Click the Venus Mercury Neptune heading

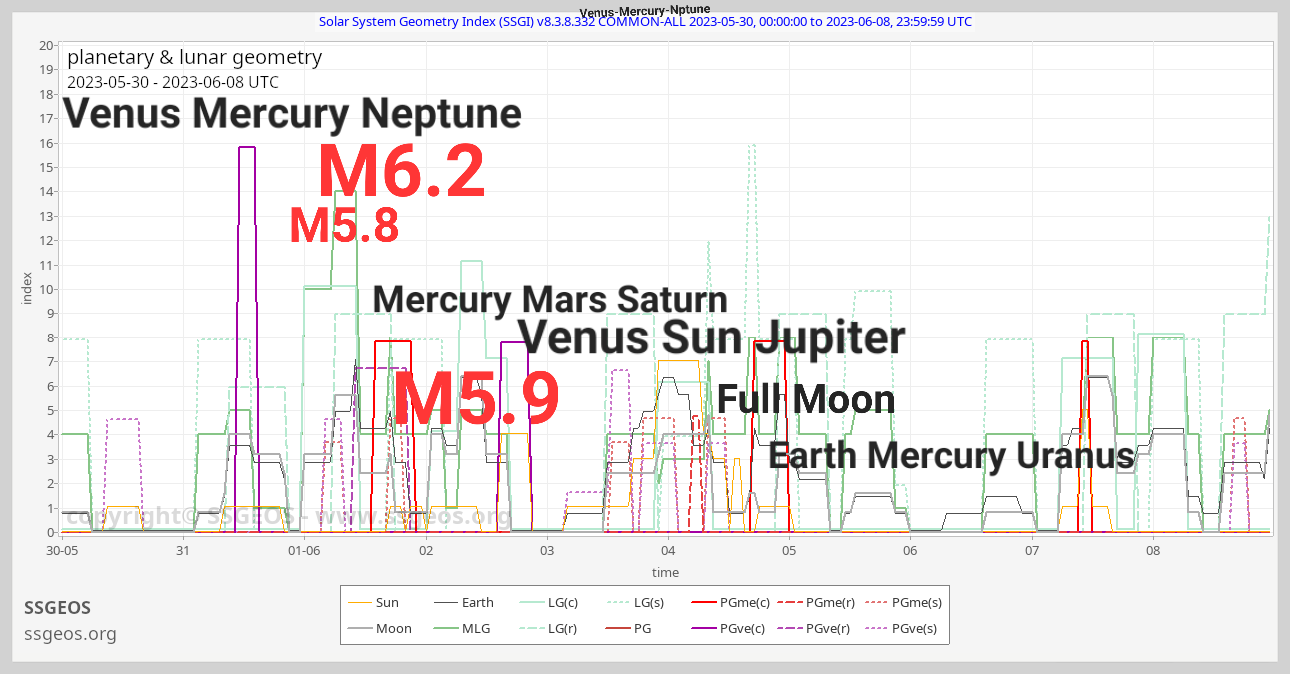tap(292, 114)
